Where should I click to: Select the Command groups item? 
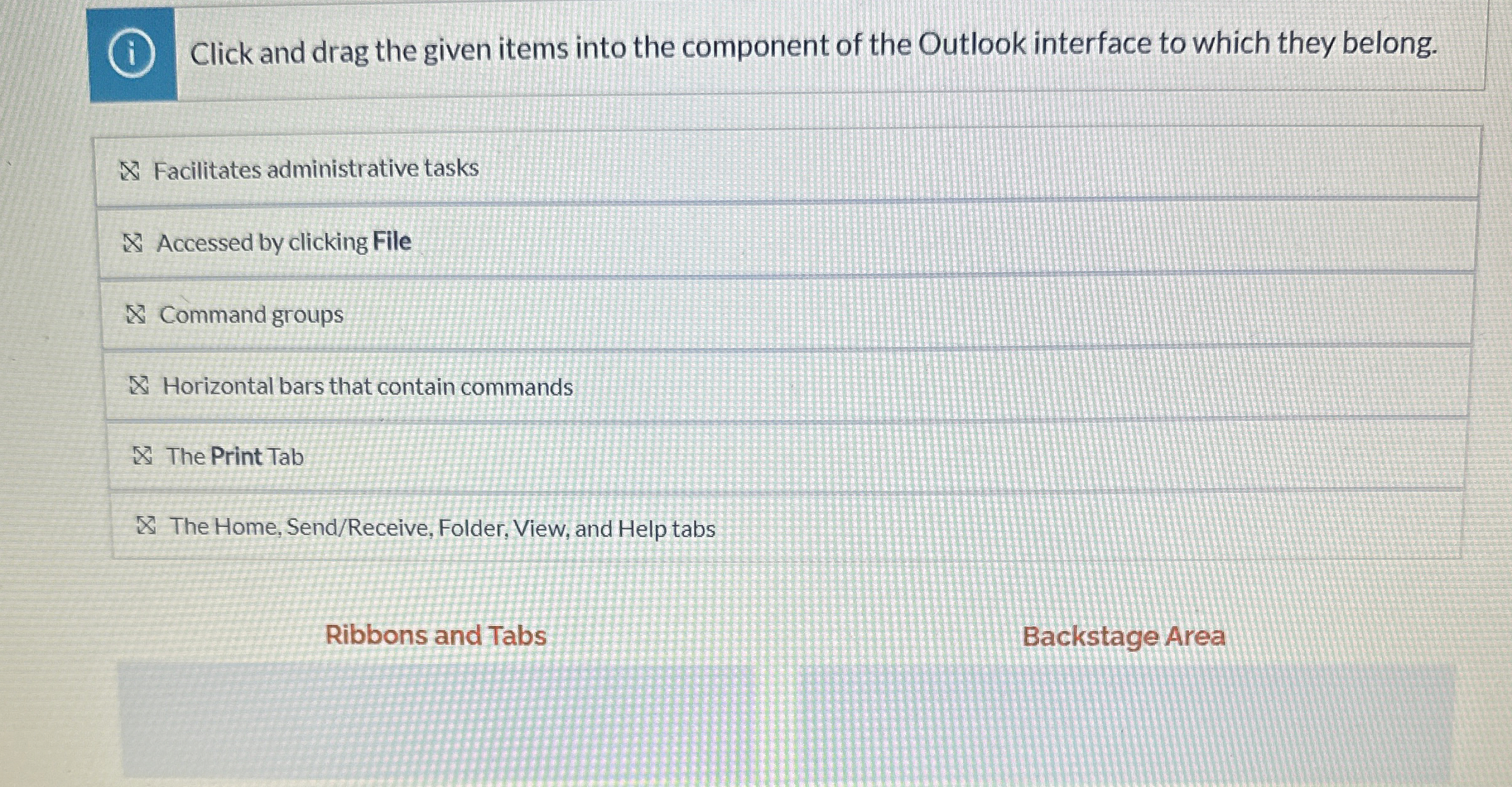pyautogui.click(x=252, y=314)
